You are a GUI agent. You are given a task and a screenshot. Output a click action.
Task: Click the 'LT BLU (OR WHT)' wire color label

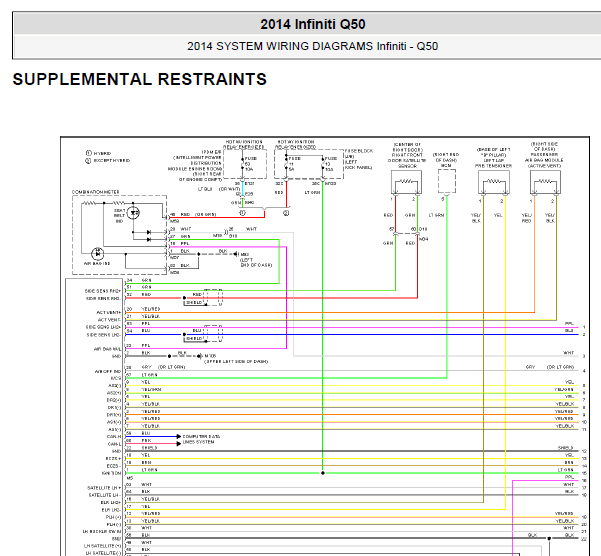[219, 189]
